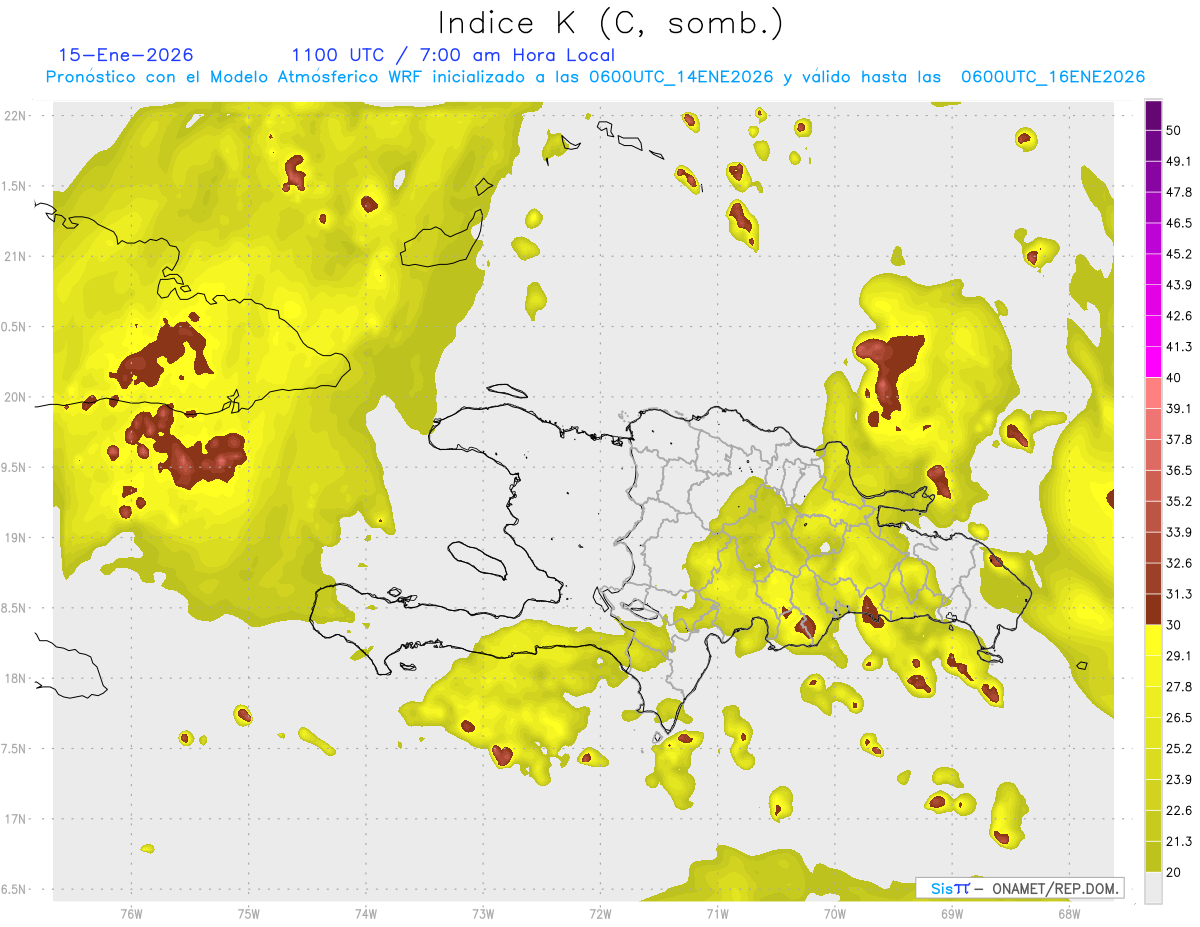
Task: Click legend value "47.8"
Action: [x=1180, y=193]
